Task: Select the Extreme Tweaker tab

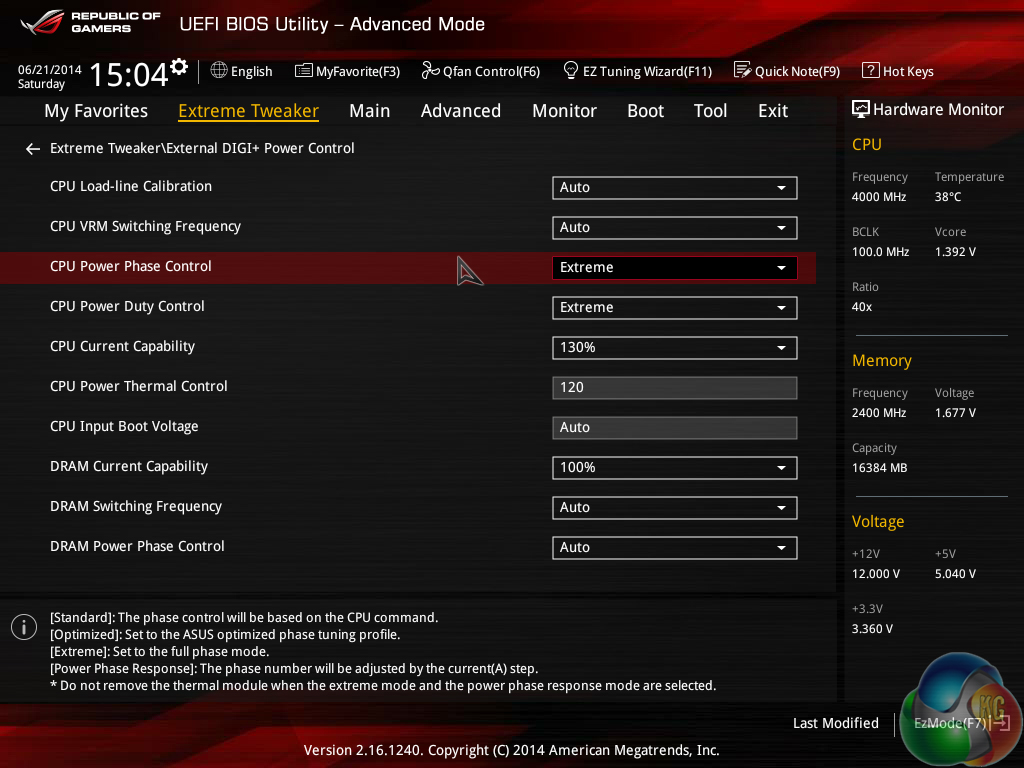Action: click(x=248, y=111)
